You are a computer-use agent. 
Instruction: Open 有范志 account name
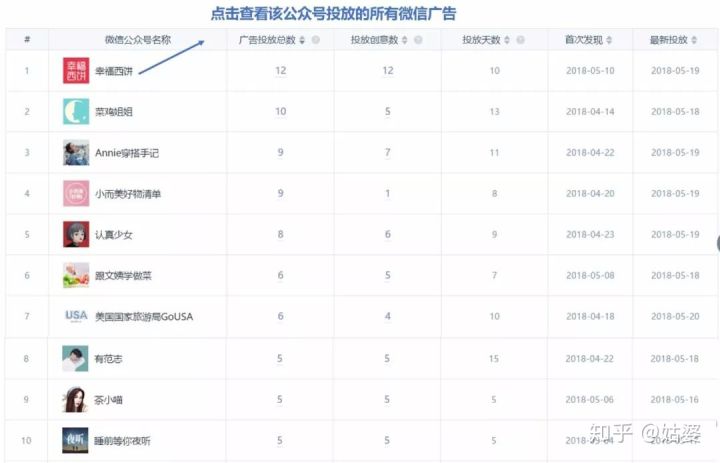(x=108, y=359)
